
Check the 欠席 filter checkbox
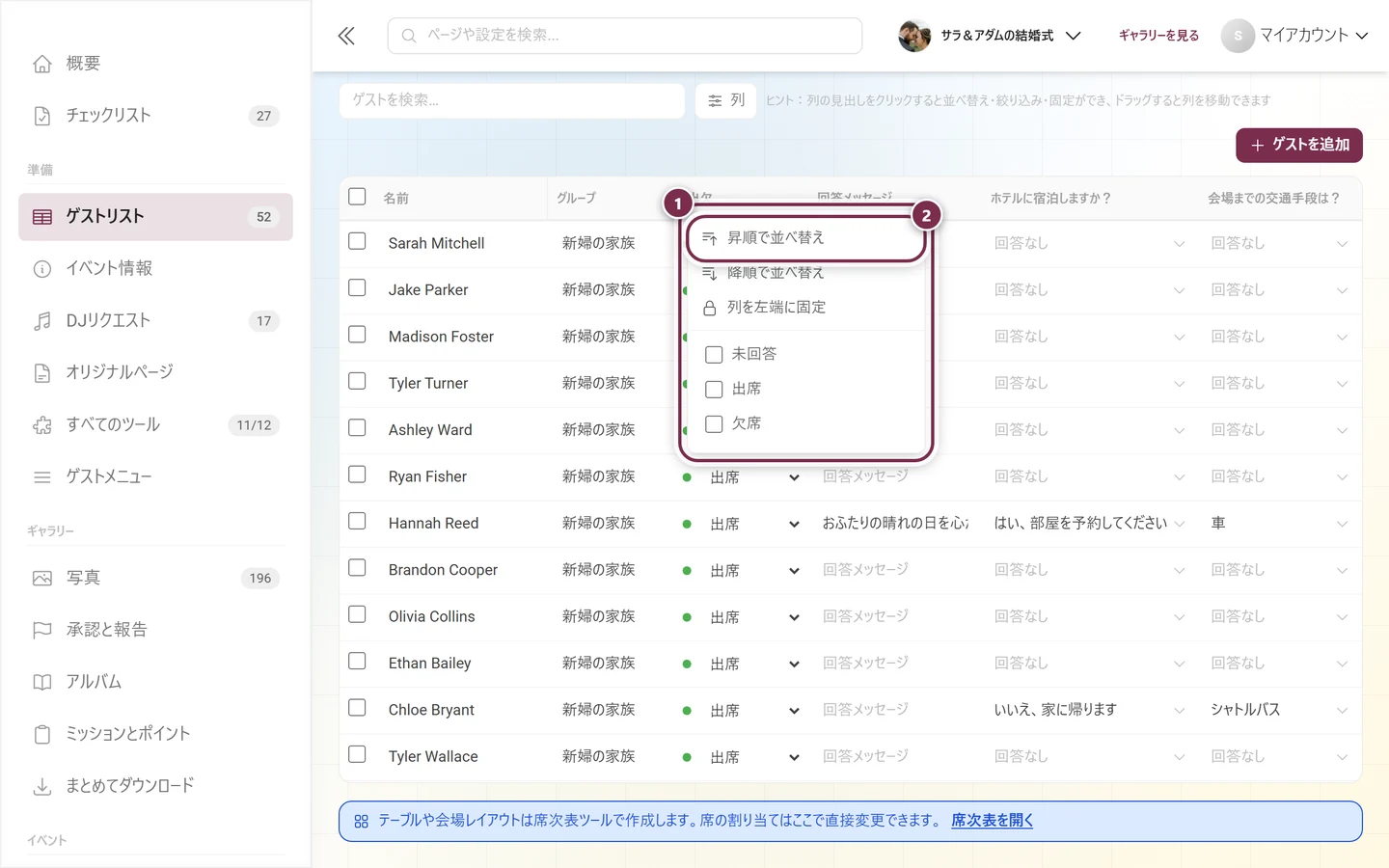(x=714, y=424)
